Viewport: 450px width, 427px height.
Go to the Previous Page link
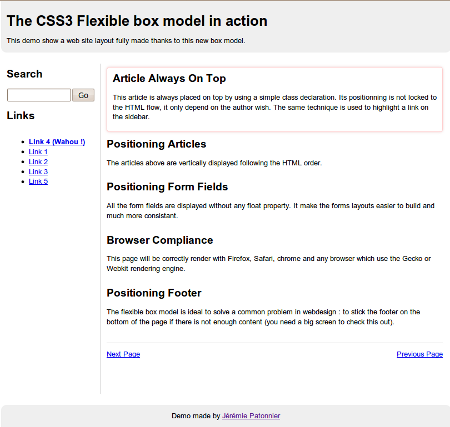pyautogui.click(x=420, y=354)
